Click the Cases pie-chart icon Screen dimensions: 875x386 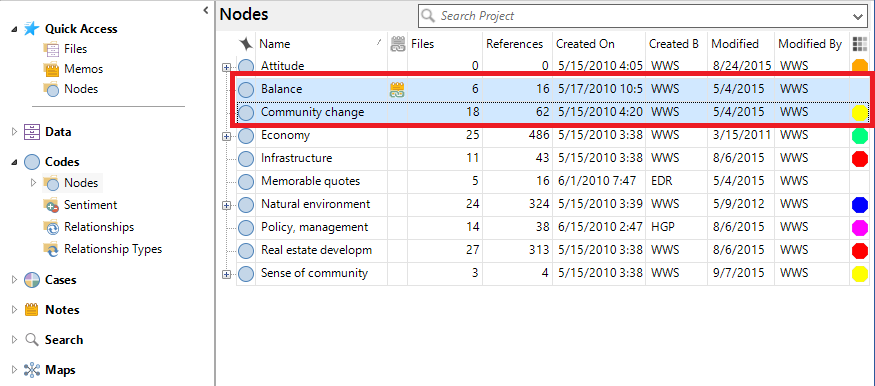click(x=32, y=280)
